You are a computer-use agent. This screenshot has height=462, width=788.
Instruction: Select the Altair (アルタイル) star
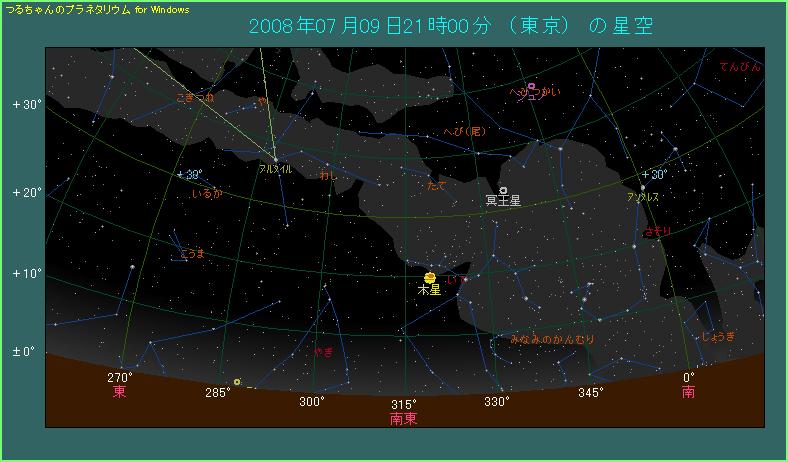[x=274, y=159]
